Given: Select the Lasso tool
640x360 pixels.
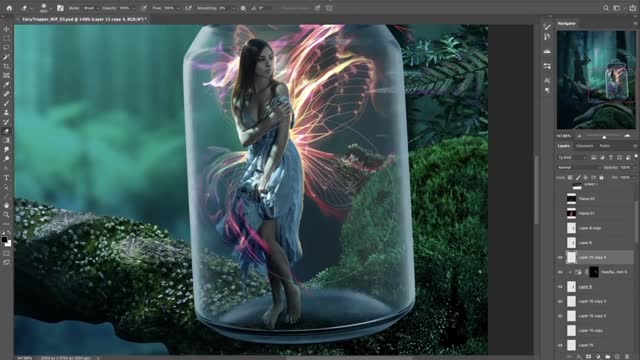Looking at the screenshot, I should click(x=6, y=48).
